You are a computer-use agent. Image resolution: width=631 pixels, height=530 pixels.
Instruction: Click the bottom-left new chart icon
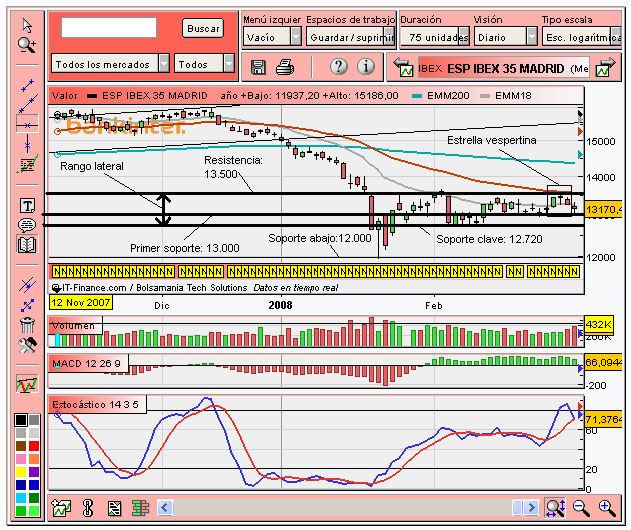pyautogui.click(x=61, y=508)
